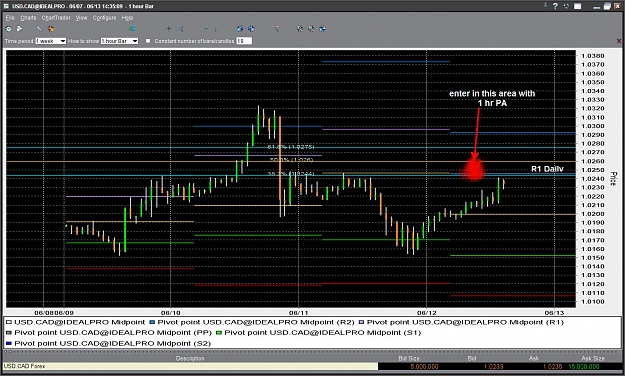Click the ask price value 1.0235
Viewport: 625px width, 376px height.
(552, 366)
